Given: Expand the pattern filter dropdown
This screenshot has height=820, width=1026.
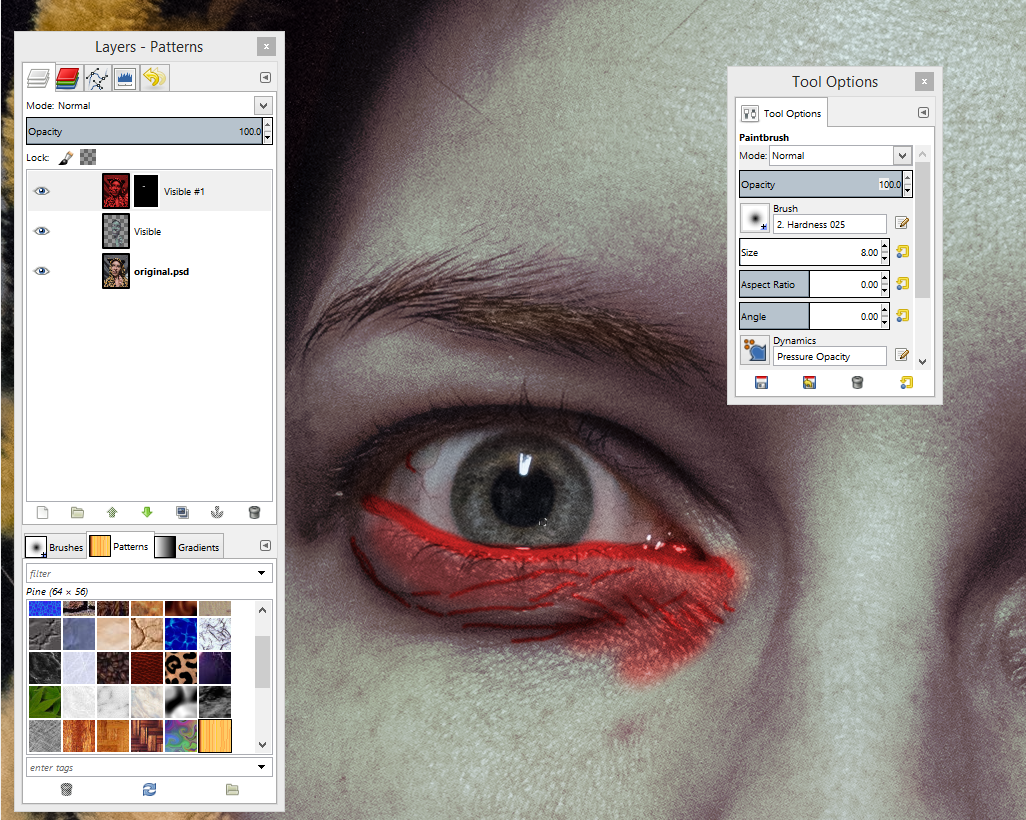Looking at the screenshot, I should coord(262,572).
